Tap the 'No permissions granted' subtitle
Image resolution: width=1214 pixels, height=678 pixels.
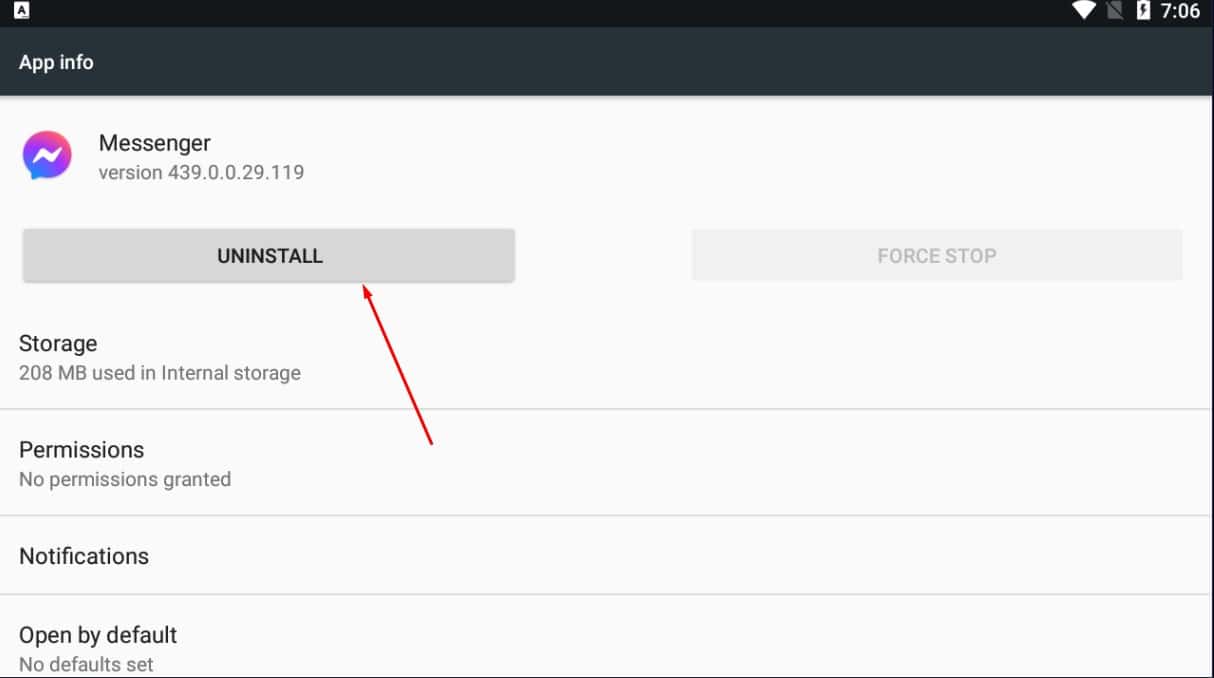point(125,479)
